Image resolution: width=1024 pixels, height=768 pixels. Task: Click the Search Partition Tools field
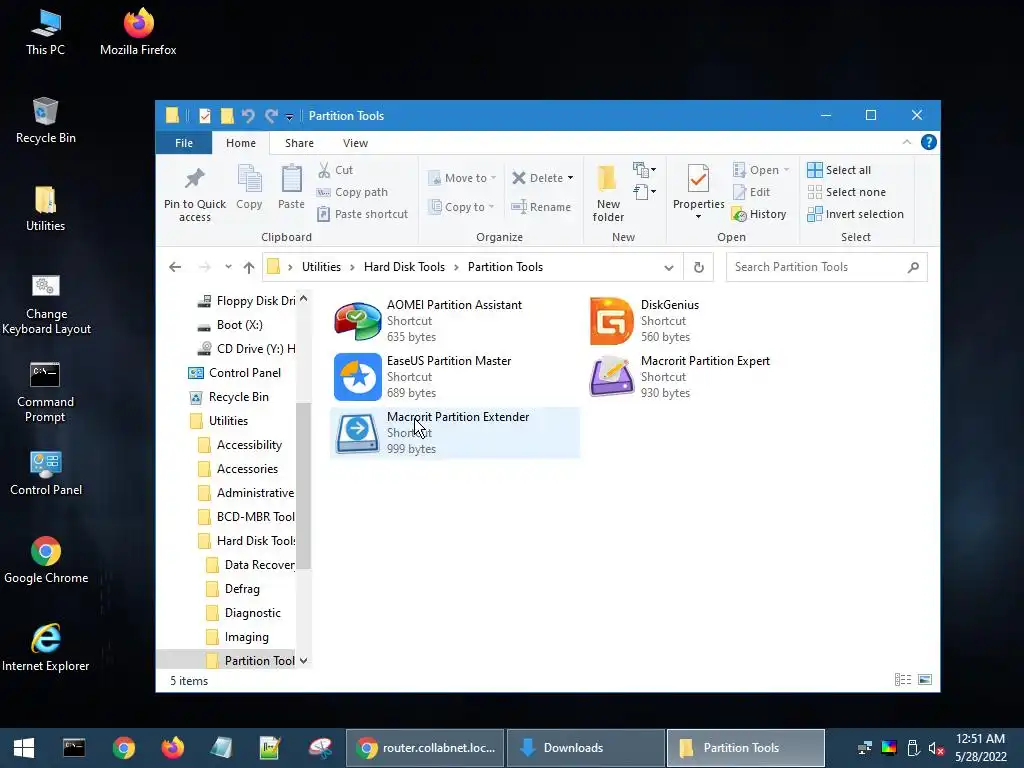coord(826,267)
